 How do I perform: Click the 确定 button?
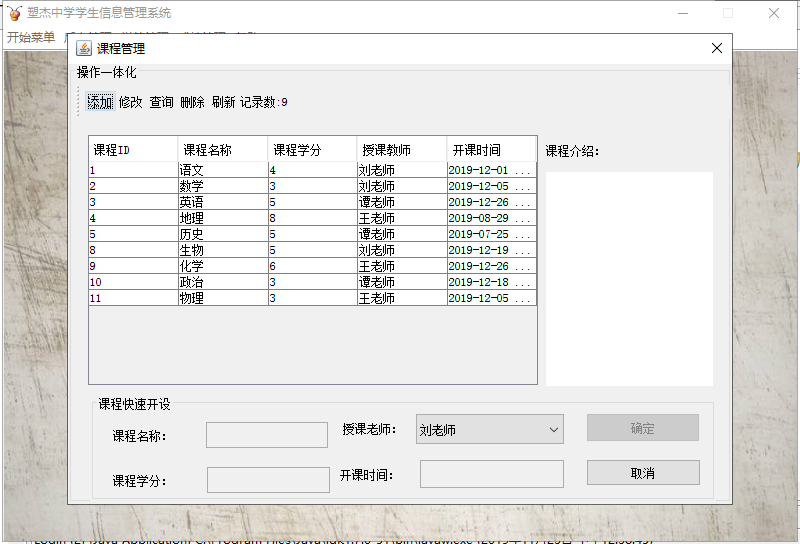coord(642,428)
